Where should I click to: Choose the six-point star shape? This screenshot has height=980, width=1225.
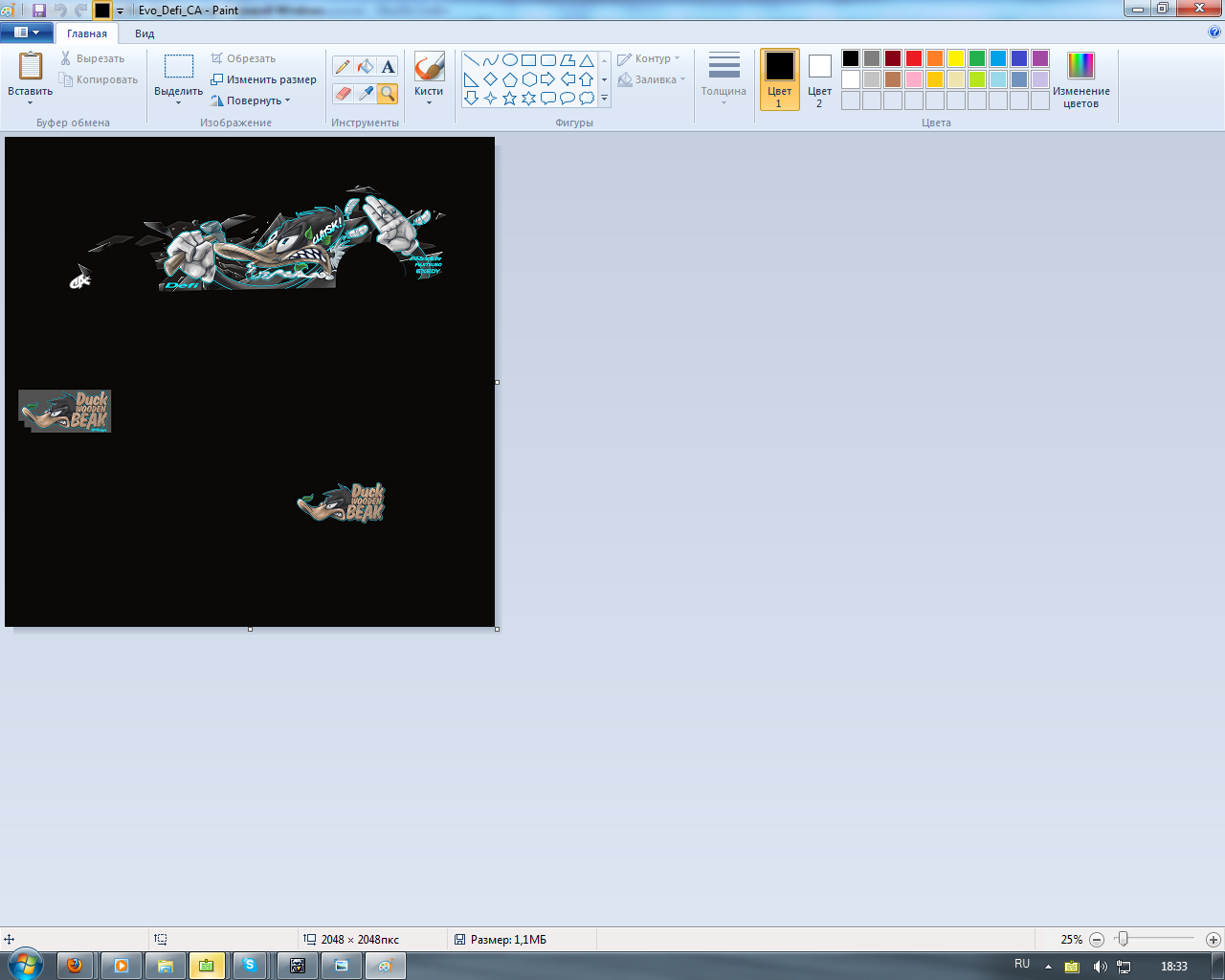point(528,98)
